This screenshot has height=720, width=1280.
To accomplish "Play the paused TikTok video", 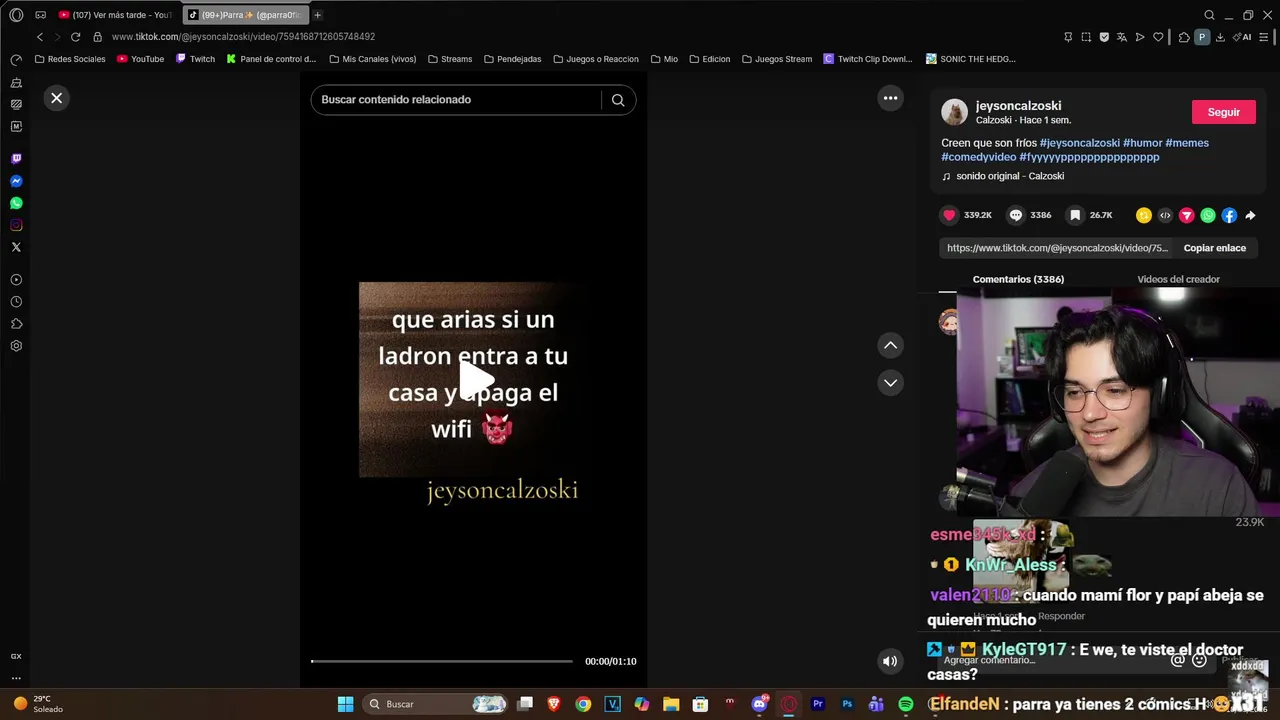I will (475, 380).
